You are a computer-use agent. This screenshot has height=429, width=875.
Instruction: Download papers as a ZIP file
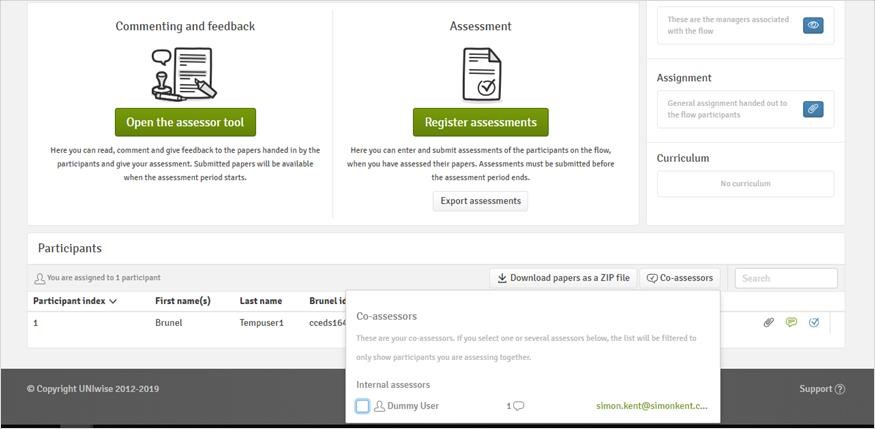pyautogui.click(x=563, y=278)
